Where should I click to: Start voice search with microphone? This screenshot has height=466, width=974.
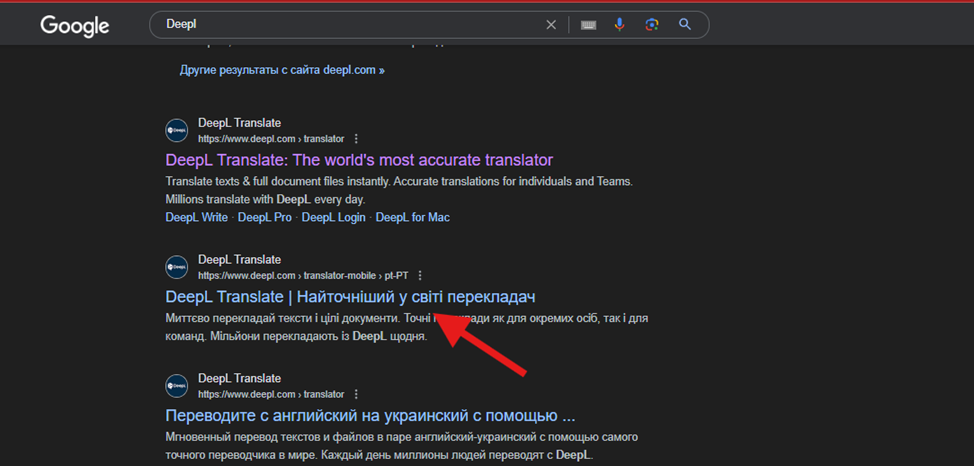tap(619, 25)
